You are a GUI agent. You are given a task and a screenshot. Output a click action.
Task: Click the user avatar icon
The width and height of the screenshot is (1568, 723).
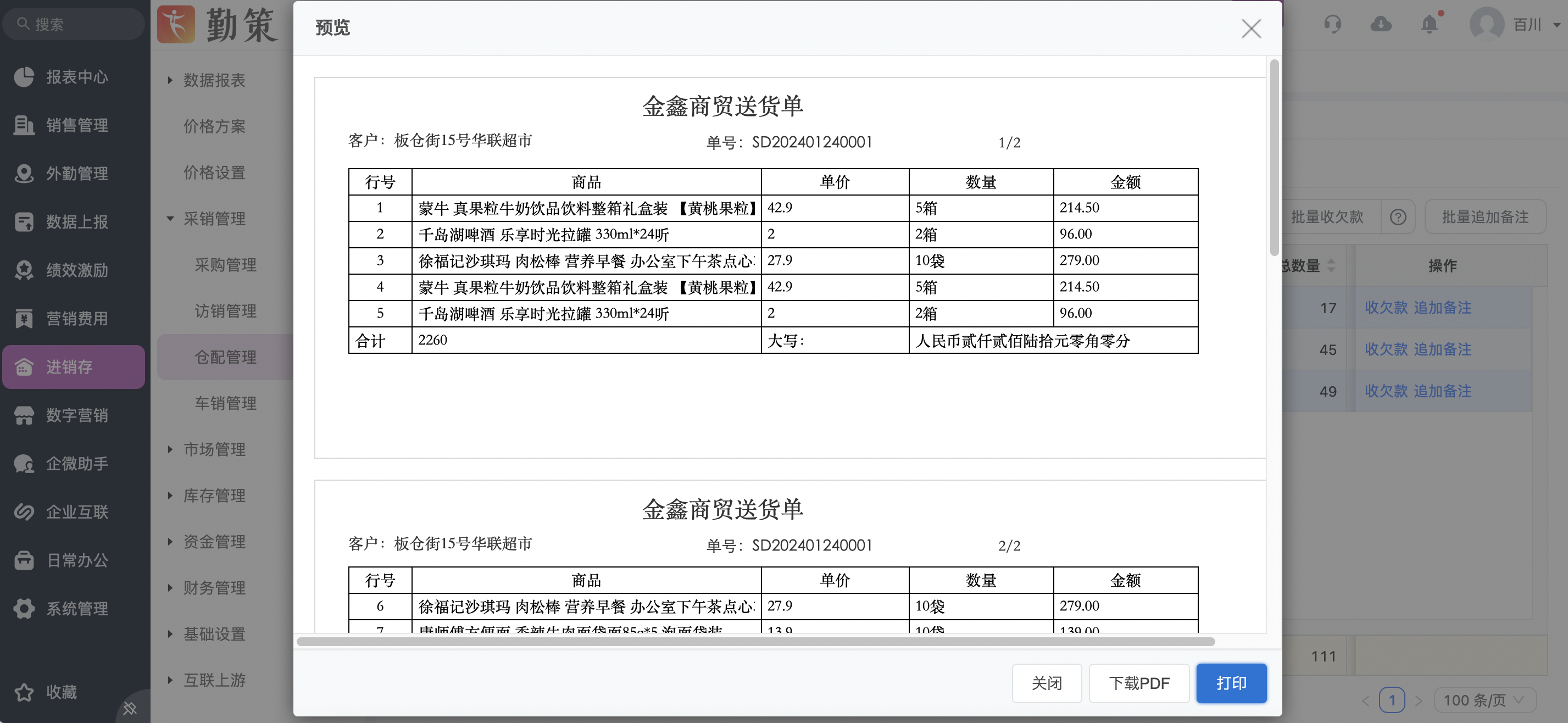[x=1487, y=24]
